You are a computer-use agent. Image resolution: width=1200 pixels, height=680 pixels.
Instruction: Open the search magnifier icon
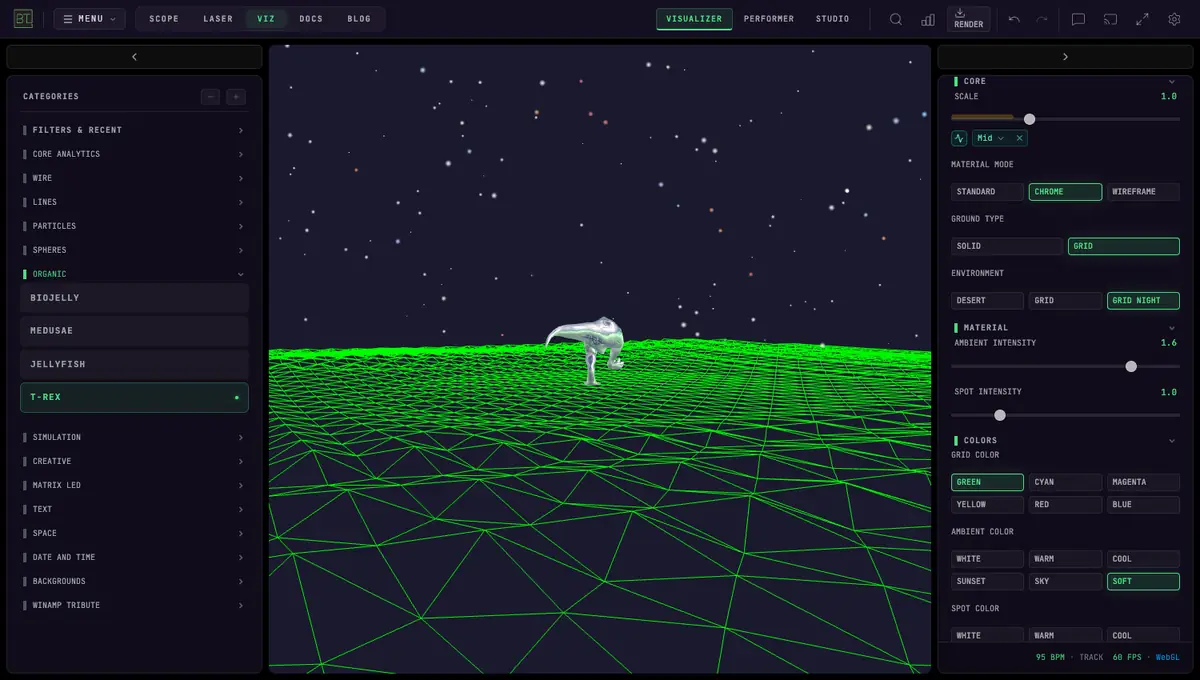click(x=896, y=19)
